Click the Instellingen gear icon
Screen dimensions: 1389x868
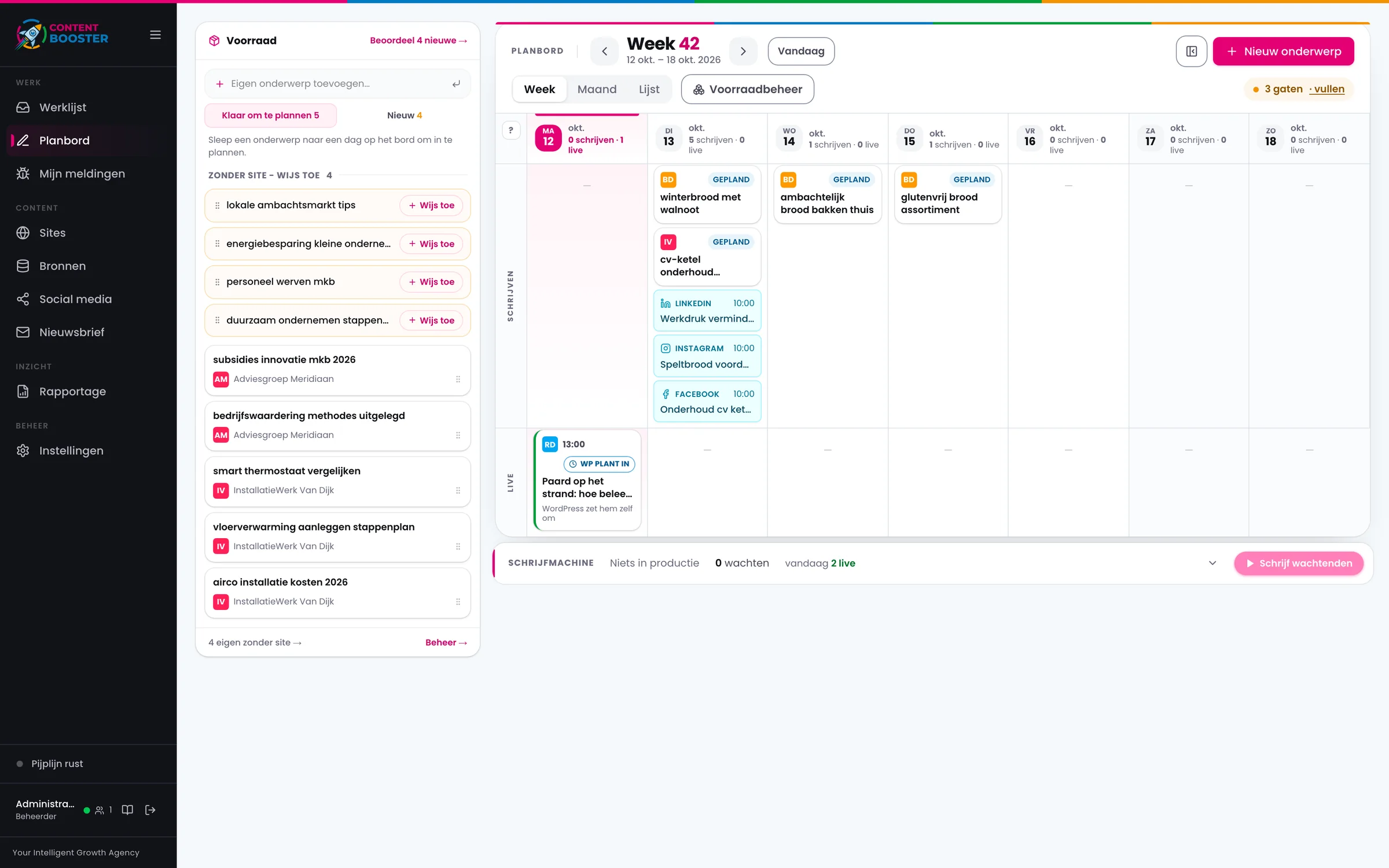[x=23, y=451]
